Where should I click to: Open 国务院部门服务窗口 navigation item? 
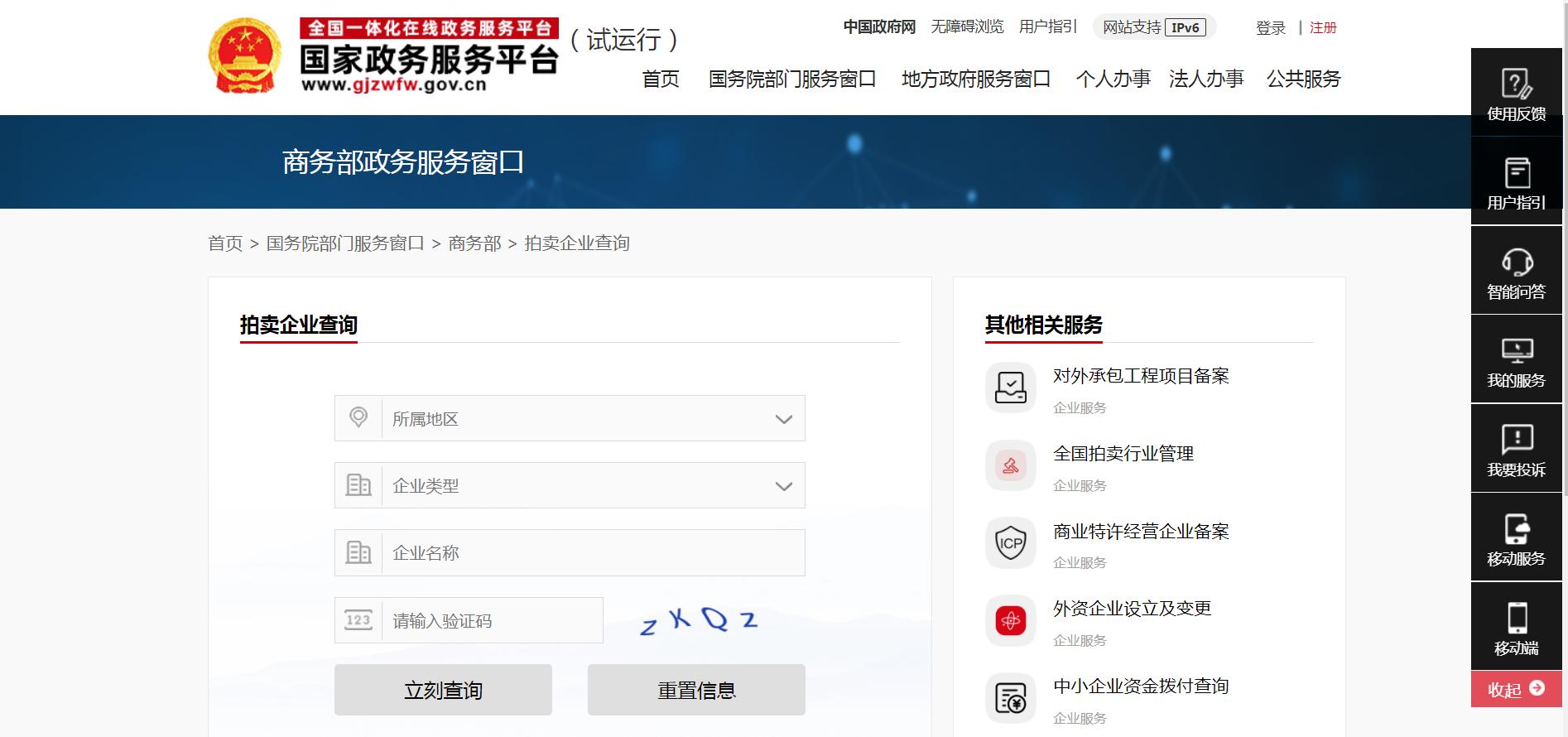tap(792, 79)
